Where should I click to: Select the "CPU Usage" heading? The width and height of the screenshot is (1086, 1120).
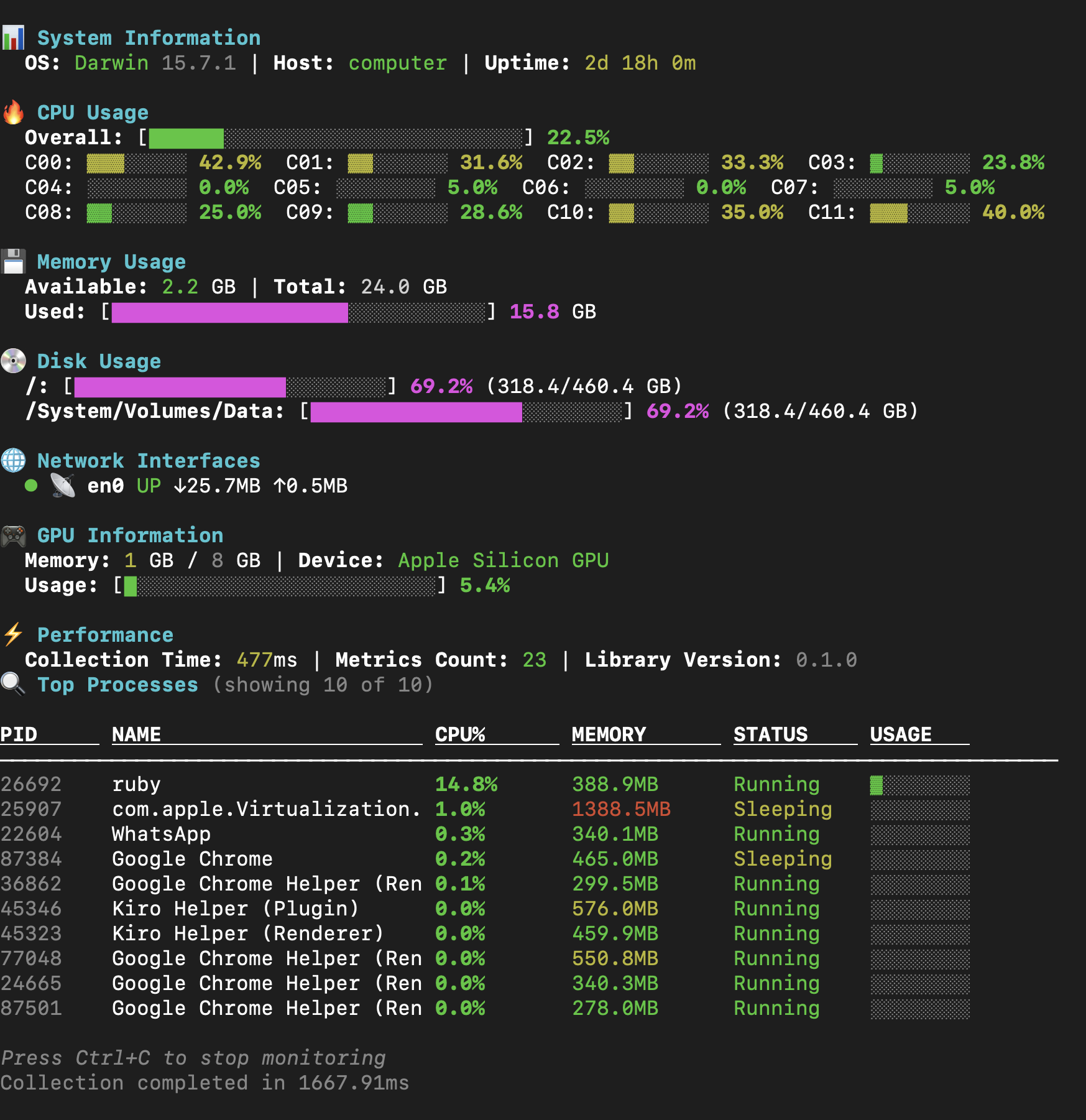click(93, 113)
